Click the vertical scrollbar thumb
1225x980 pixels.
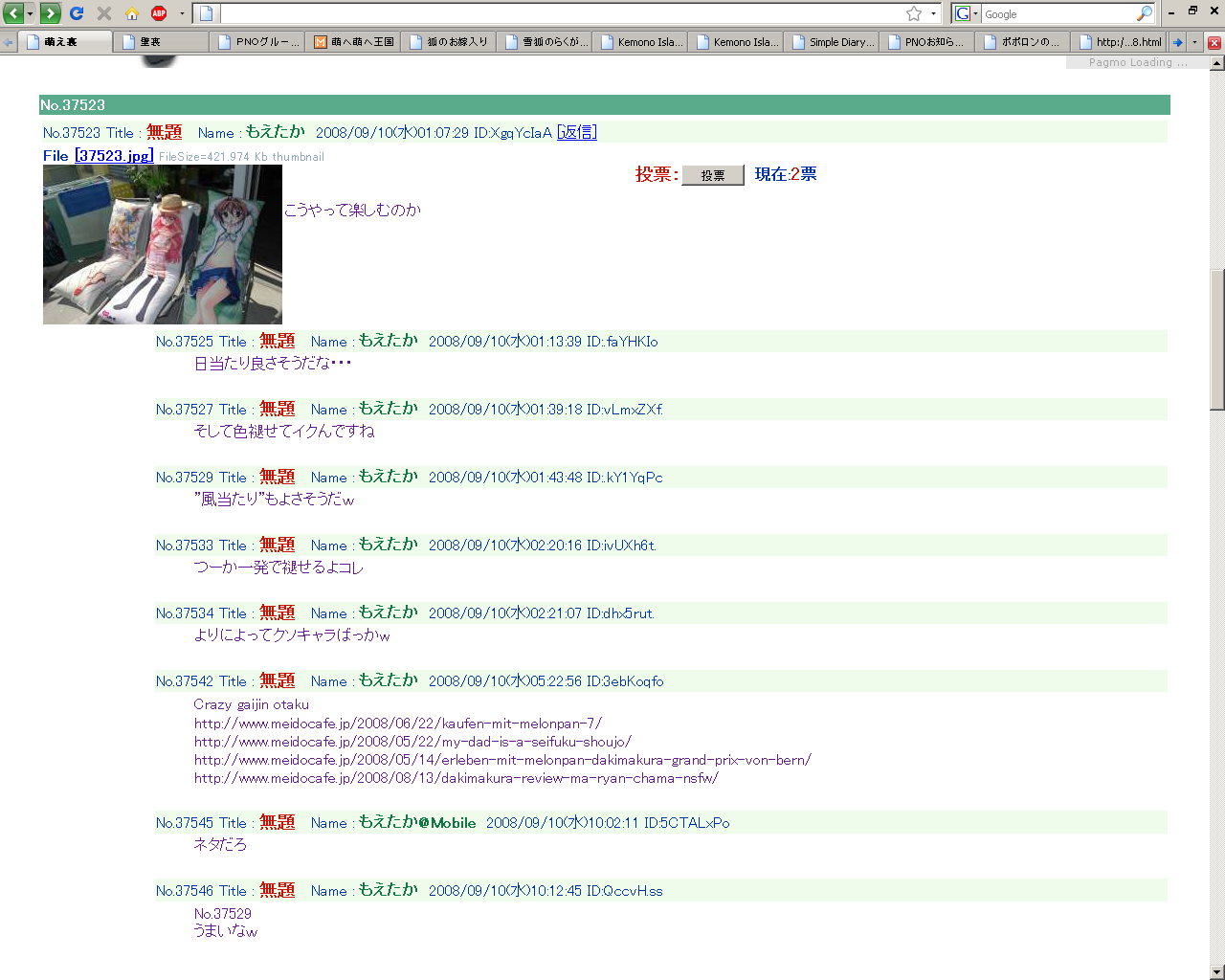1217,340
